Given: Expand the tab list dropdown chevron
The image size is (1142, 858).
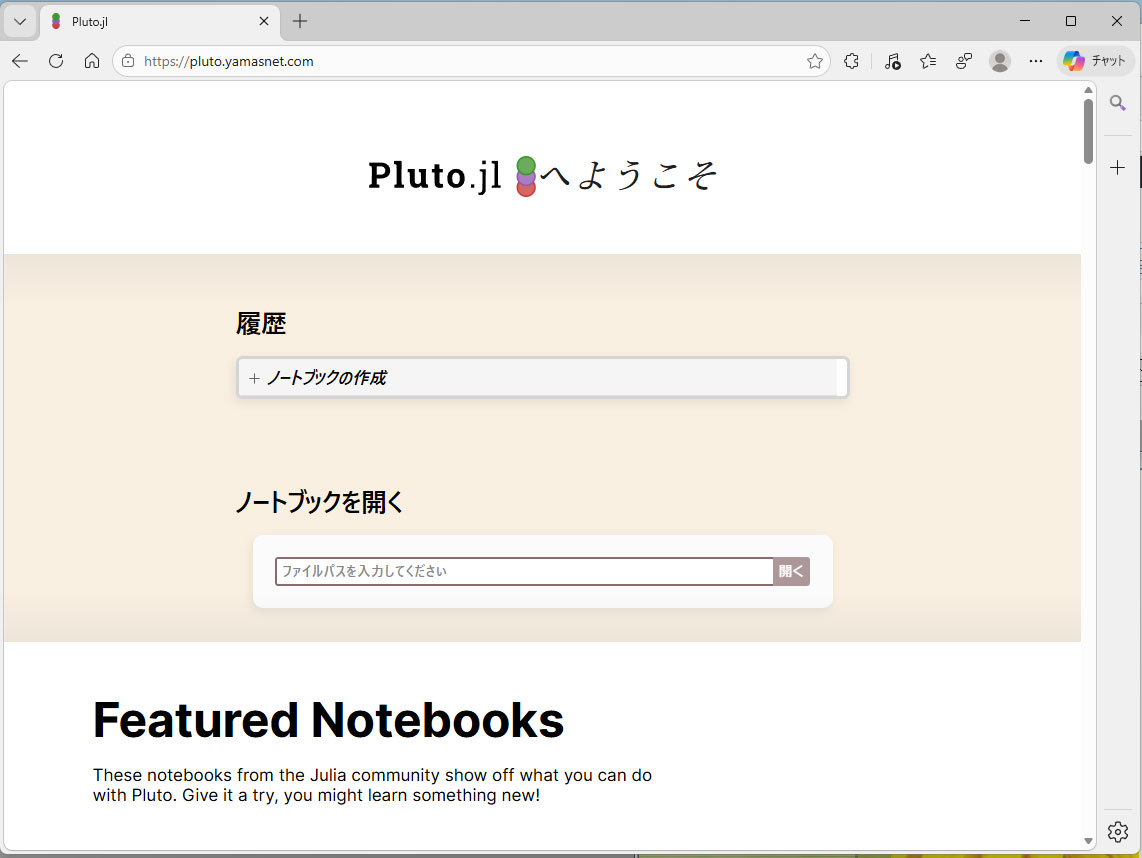Looking at the screenshot, I should point(20,21).
